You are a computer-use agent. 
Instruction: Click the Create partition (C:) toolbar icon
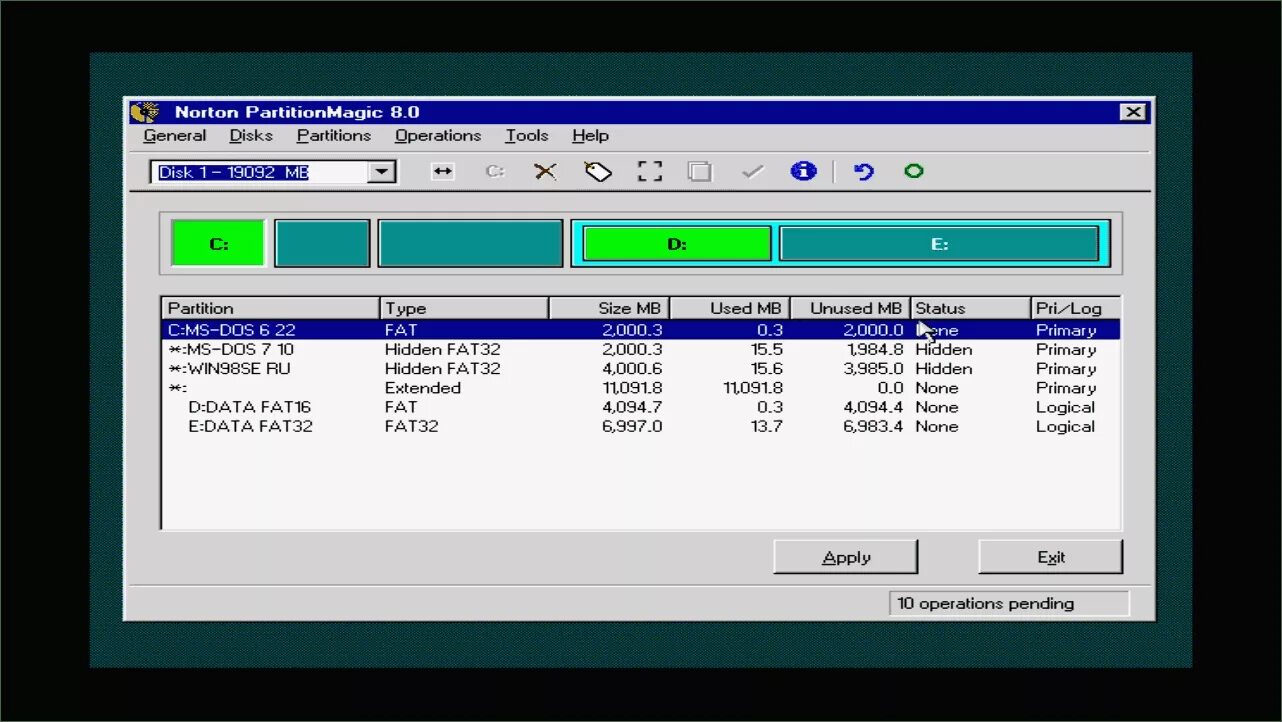pos(494,172)
